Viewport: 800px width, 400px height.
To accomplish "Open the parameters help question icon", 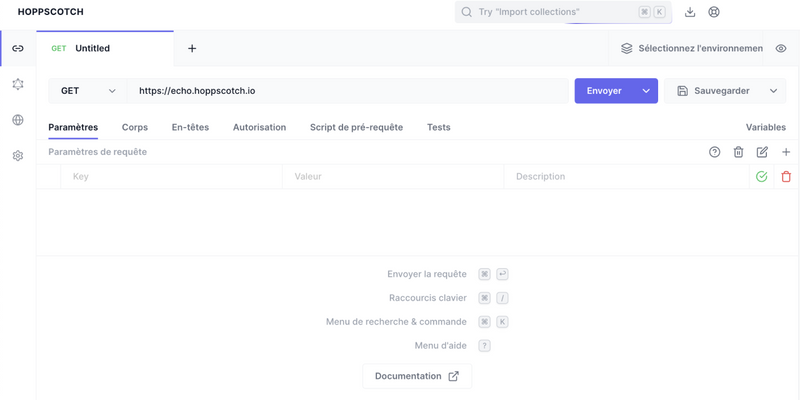I will (x=715, y=152).
